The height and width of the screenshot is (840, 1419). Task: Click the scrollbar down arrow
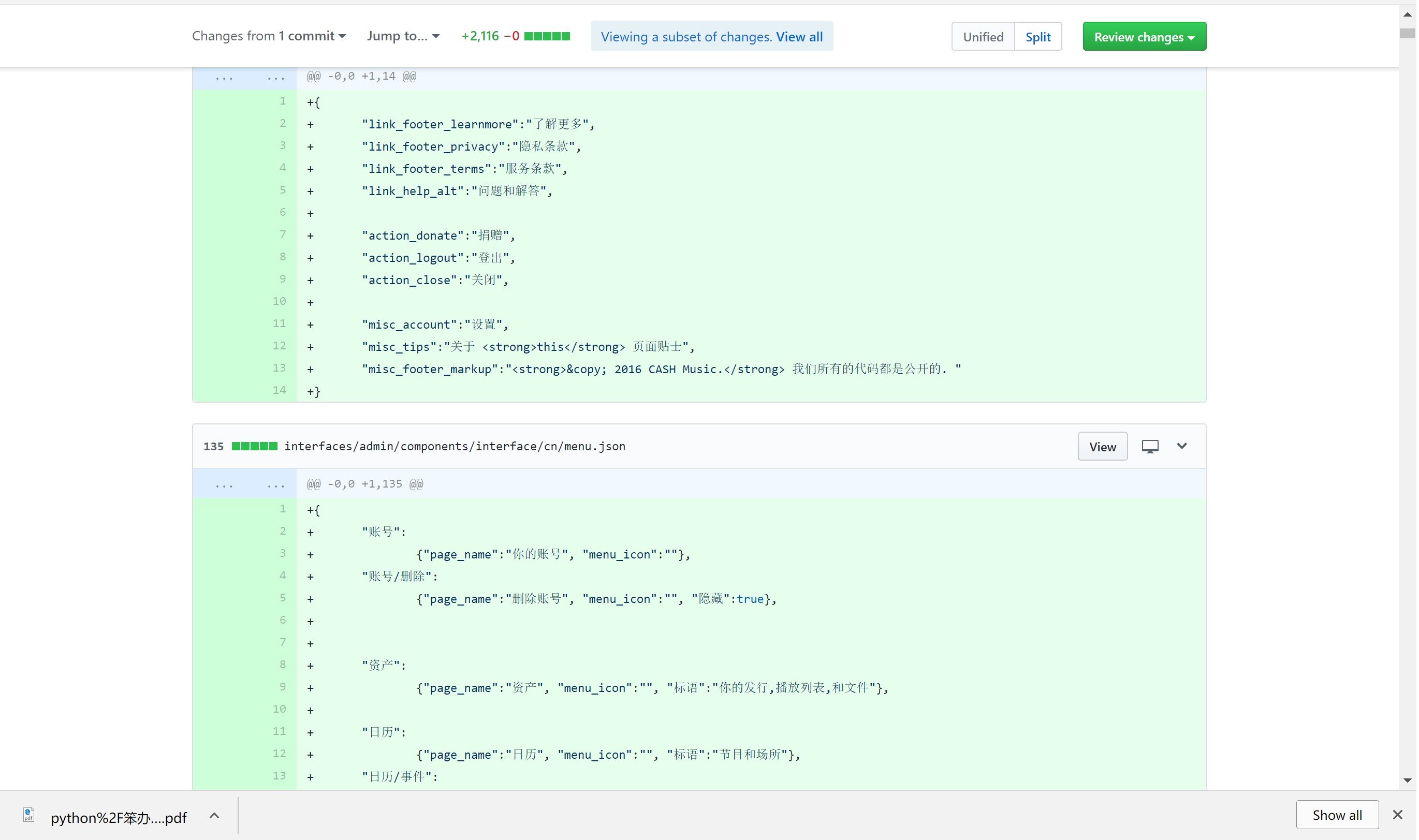click(1408, 780)
